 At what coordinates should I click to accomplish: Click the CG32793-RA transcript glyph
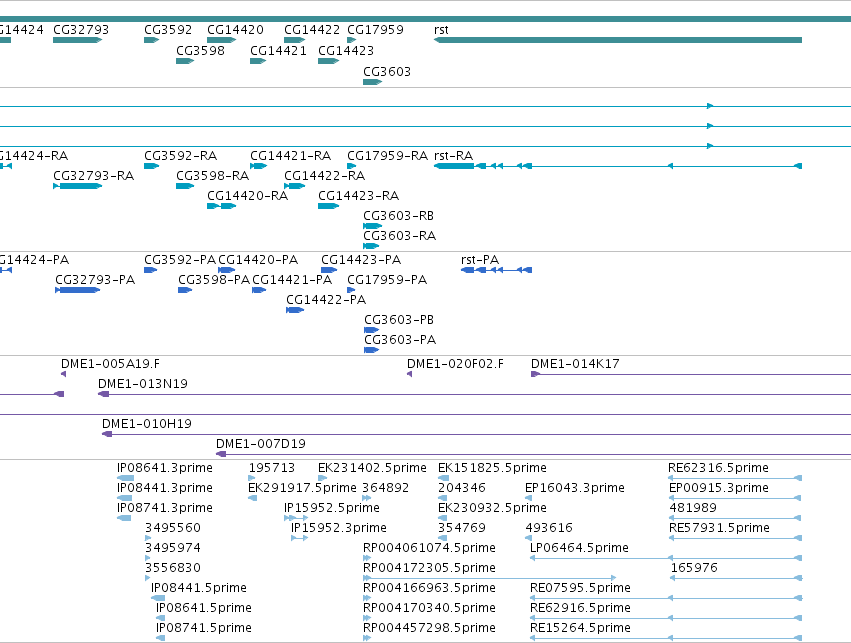point(78,186)
